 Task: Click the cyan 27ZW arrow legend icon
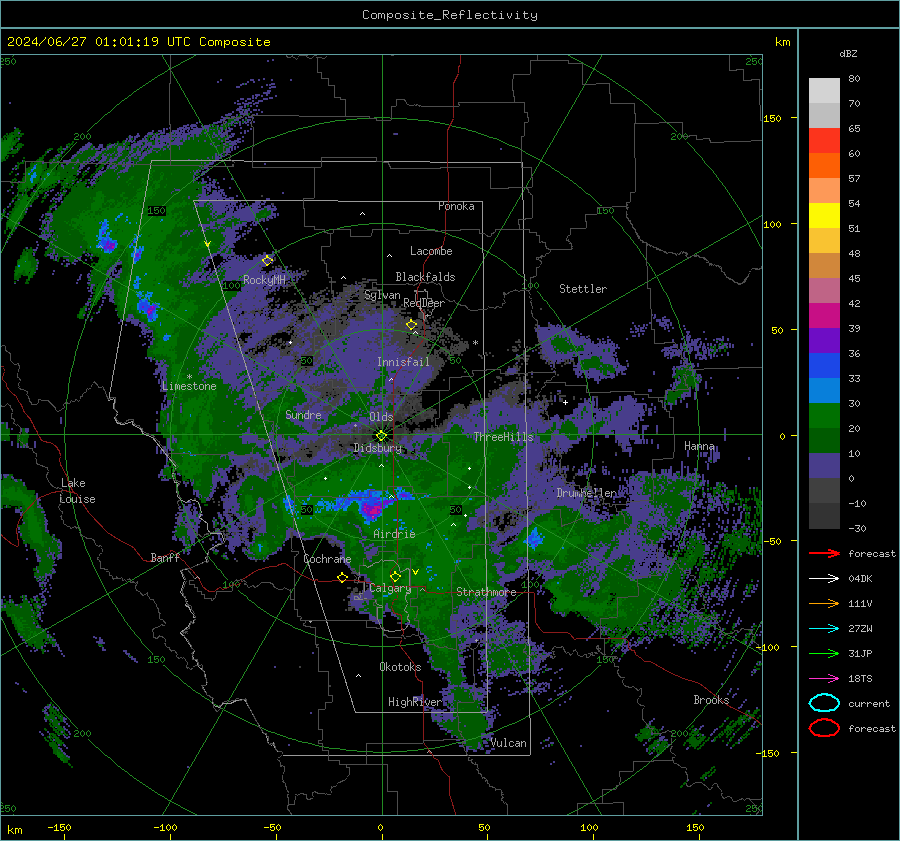pos(824,629)
